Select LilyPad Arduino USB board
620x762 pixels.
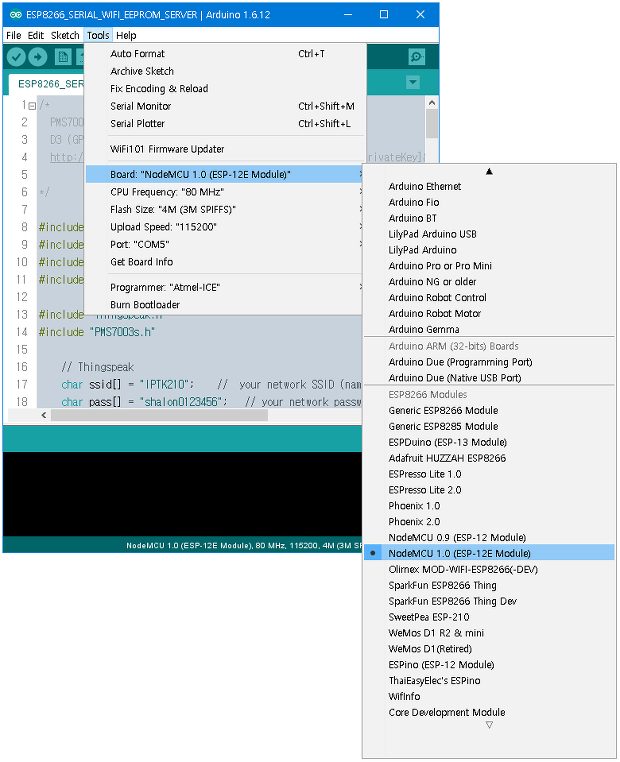(x=489, y=234)
